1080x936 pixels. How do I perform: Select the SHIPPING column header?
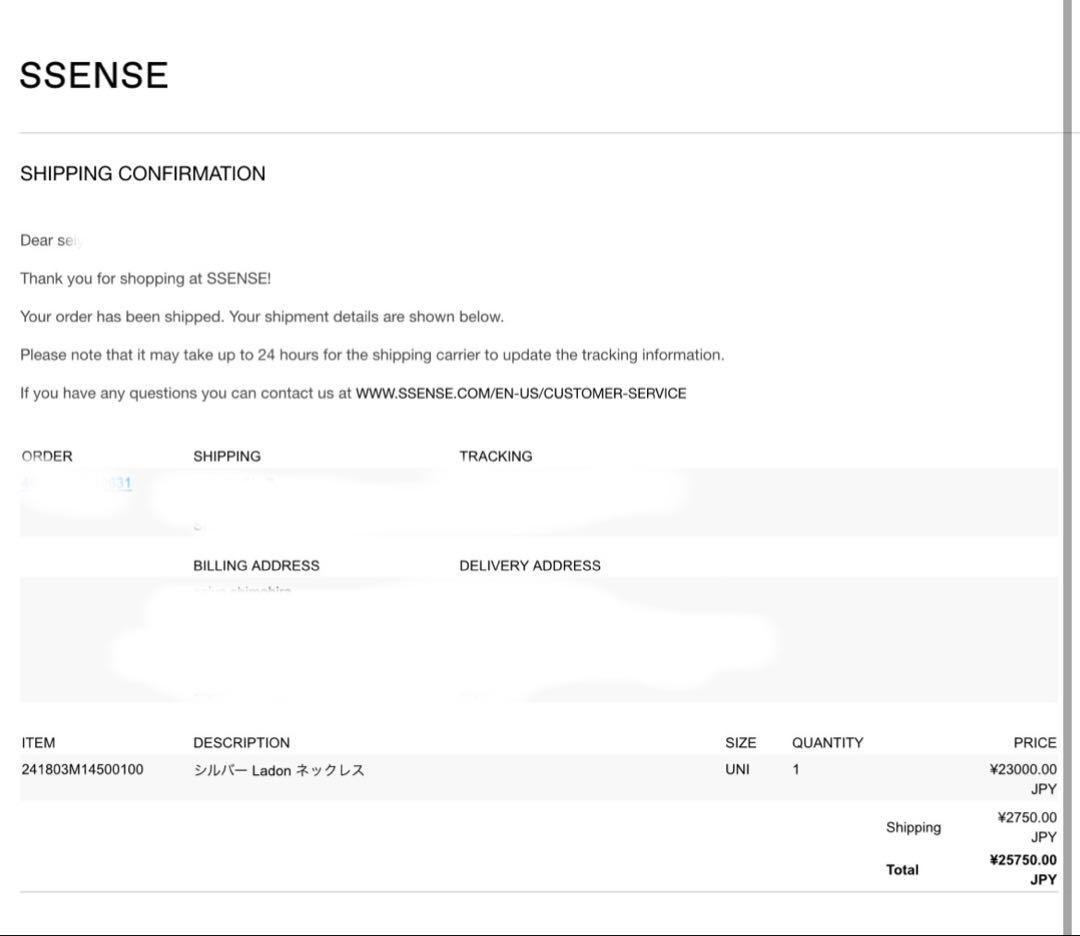tap(227, 456)
